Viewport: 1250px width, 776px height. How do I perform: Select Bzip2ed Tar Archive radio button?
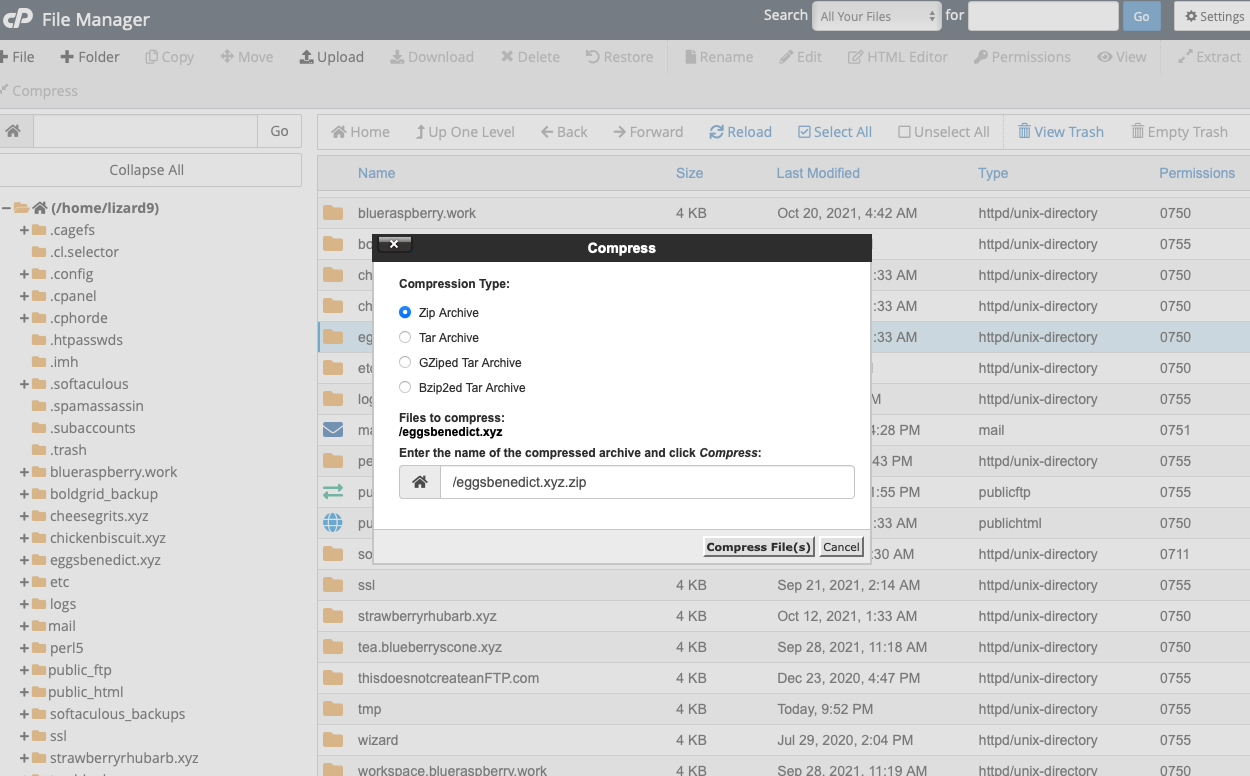pyautogui.click(x=405, y=388)
